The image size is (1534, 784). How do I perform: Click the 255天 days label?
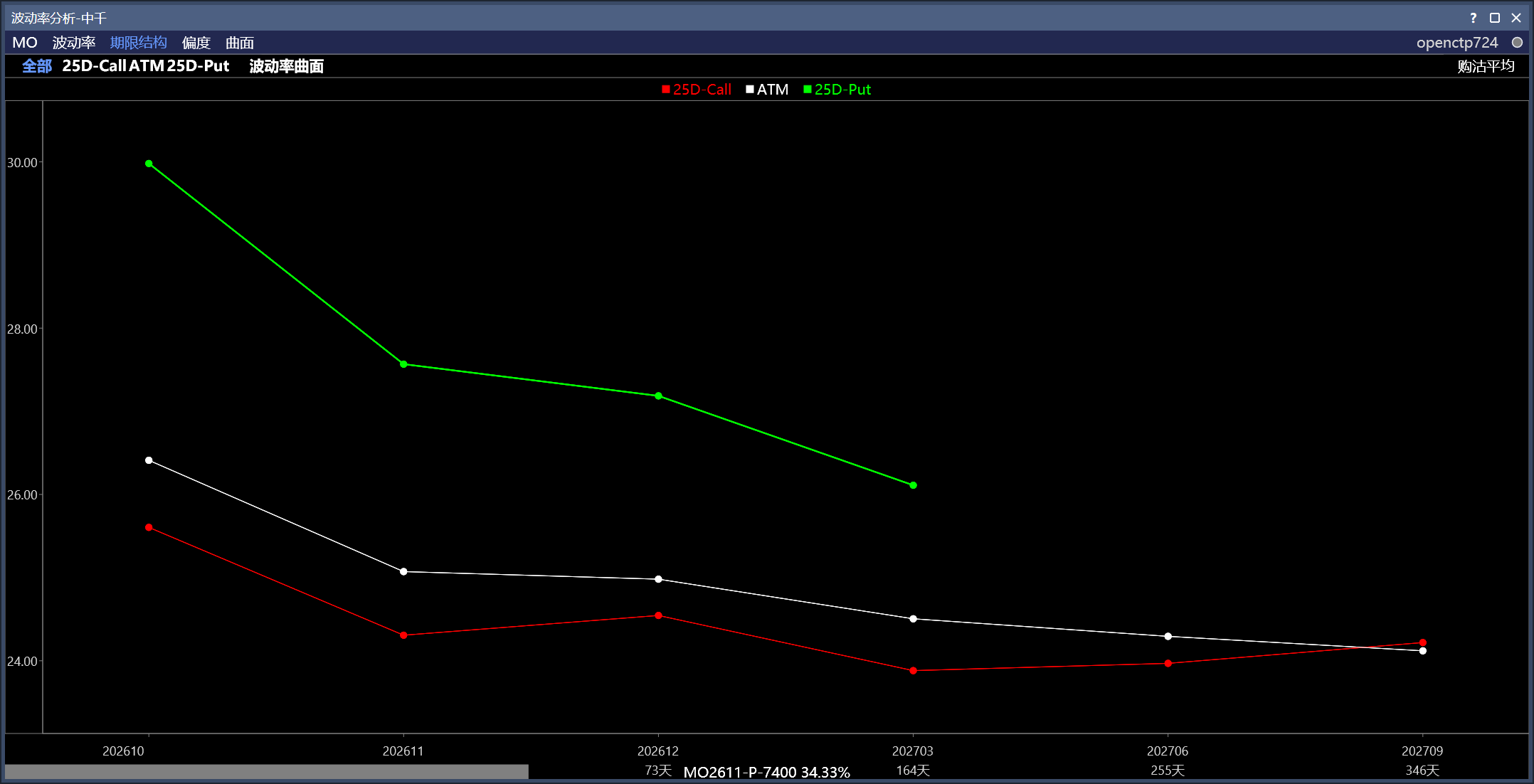[1168, 770]
